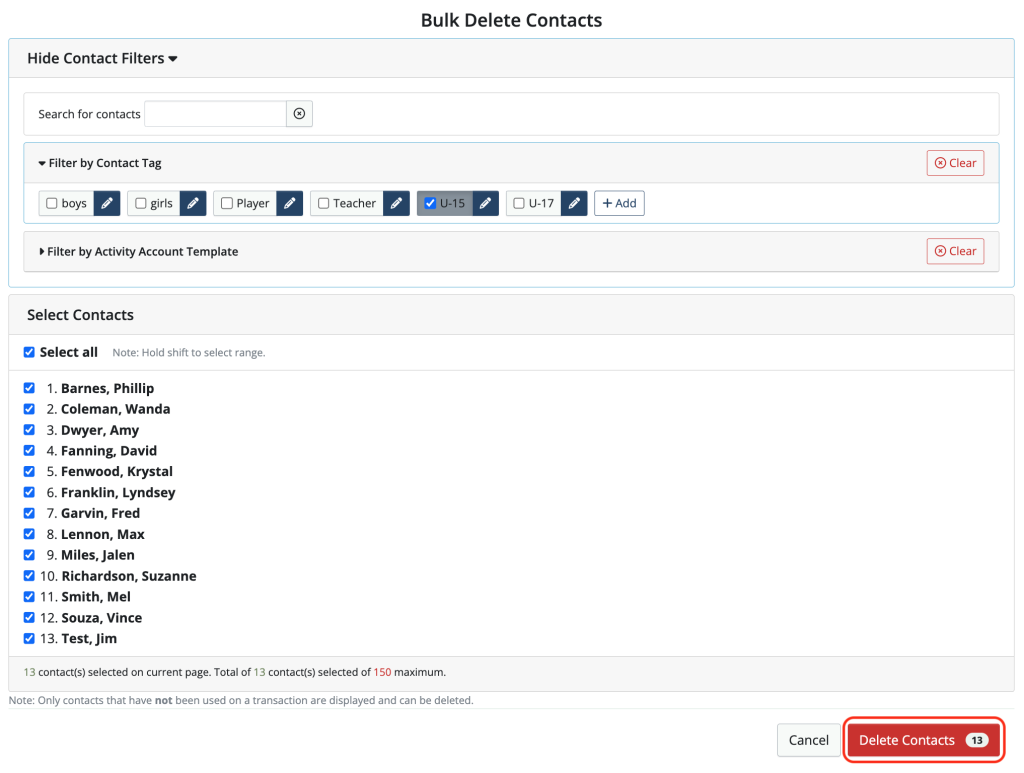Edit the Player tag via pencil icon

point(289,203)
